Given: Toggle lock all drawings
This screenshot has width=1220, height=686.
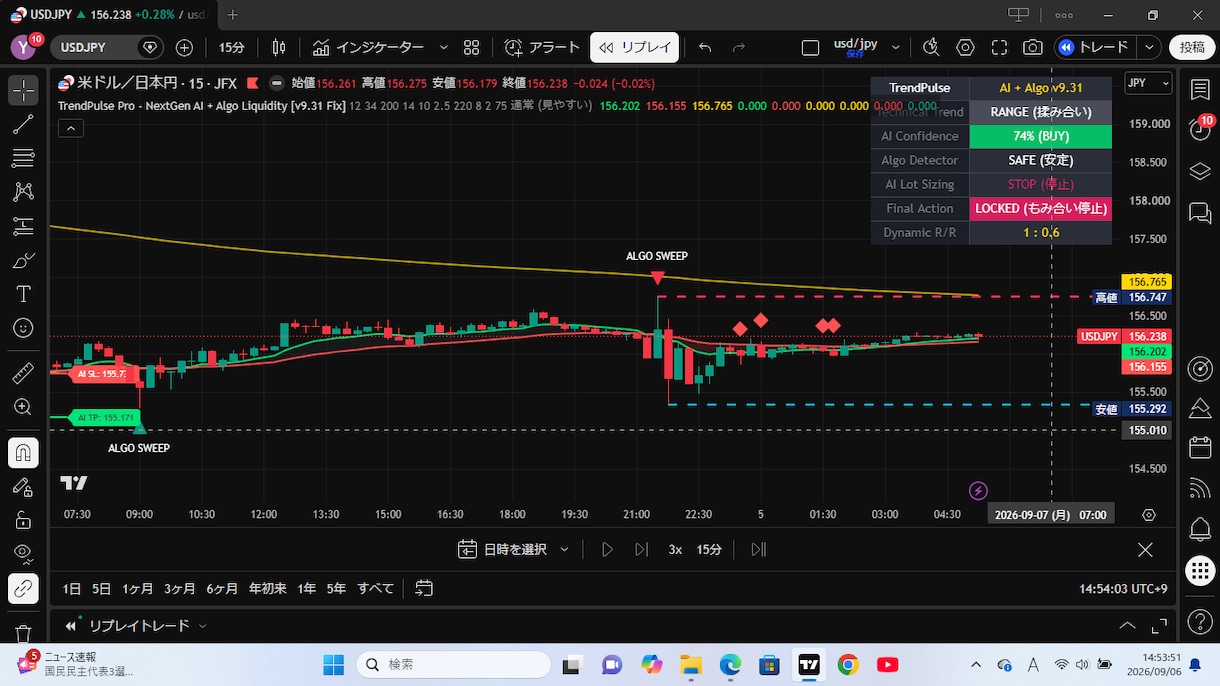Looking at the screenshot, I should click(x=23, y=520).
